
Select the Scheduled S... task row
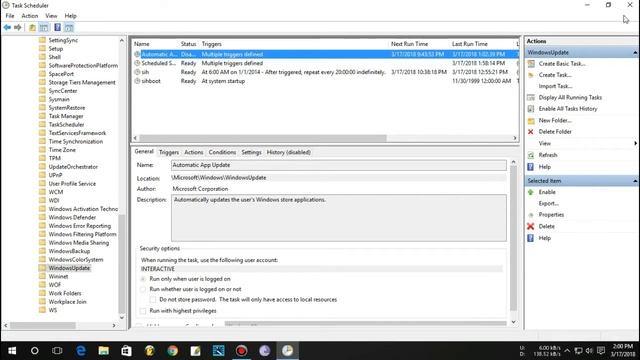coord(326,63)
